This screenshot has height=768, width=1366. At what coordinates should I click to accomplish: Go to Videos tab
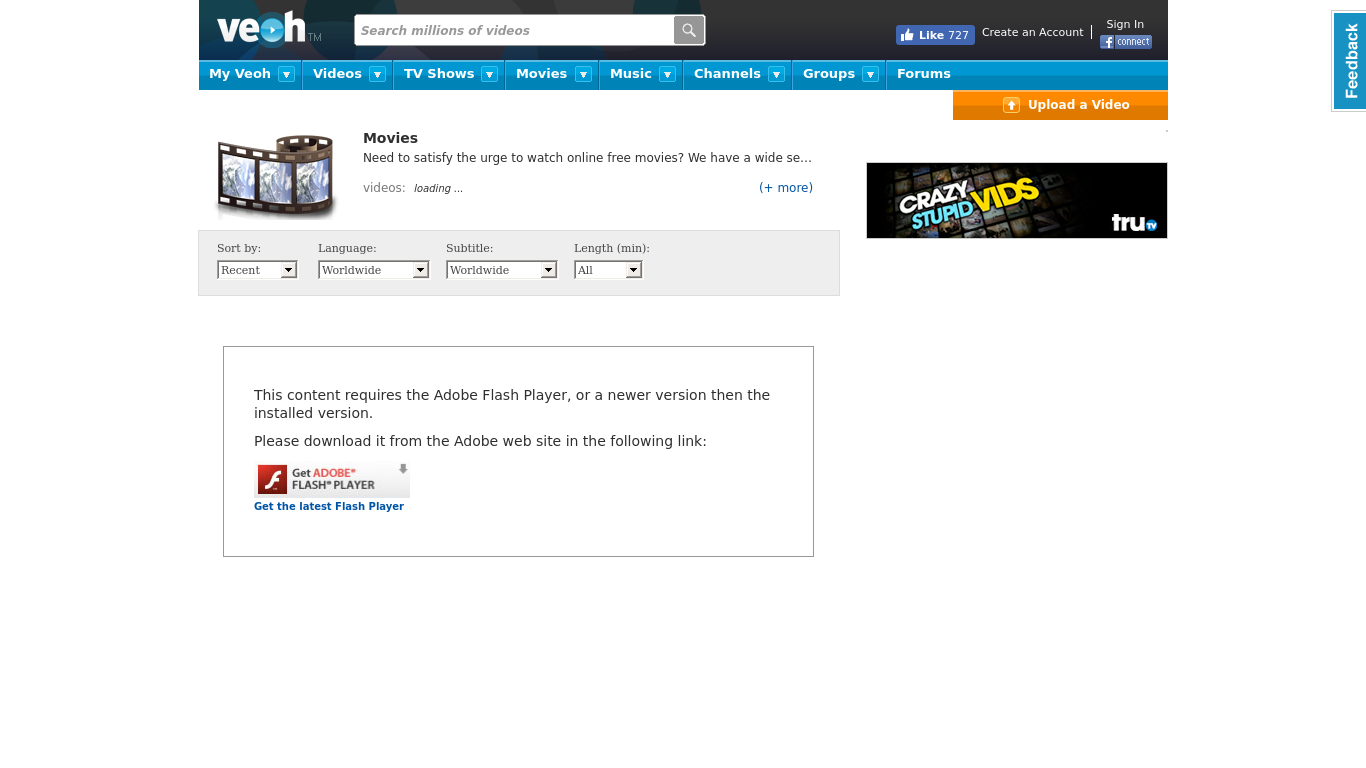coord(337,74)
